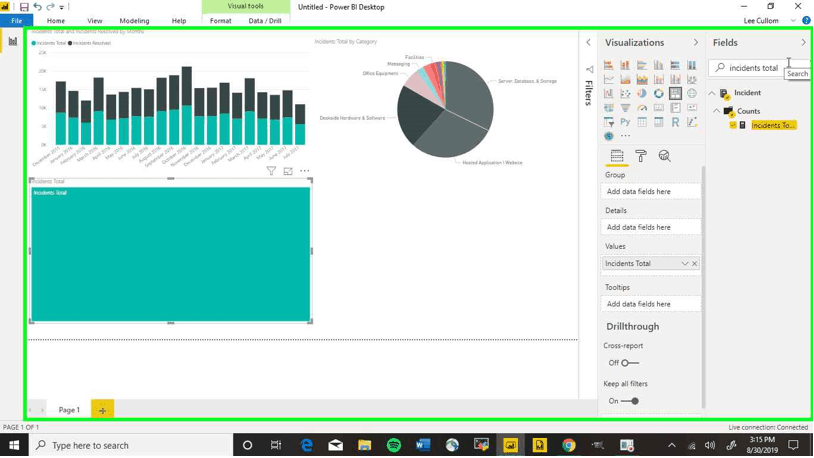The width and height of the screenshot is (814, 458).
Task: Choose the Ribbon chart visualization
Action: (691, 79)
